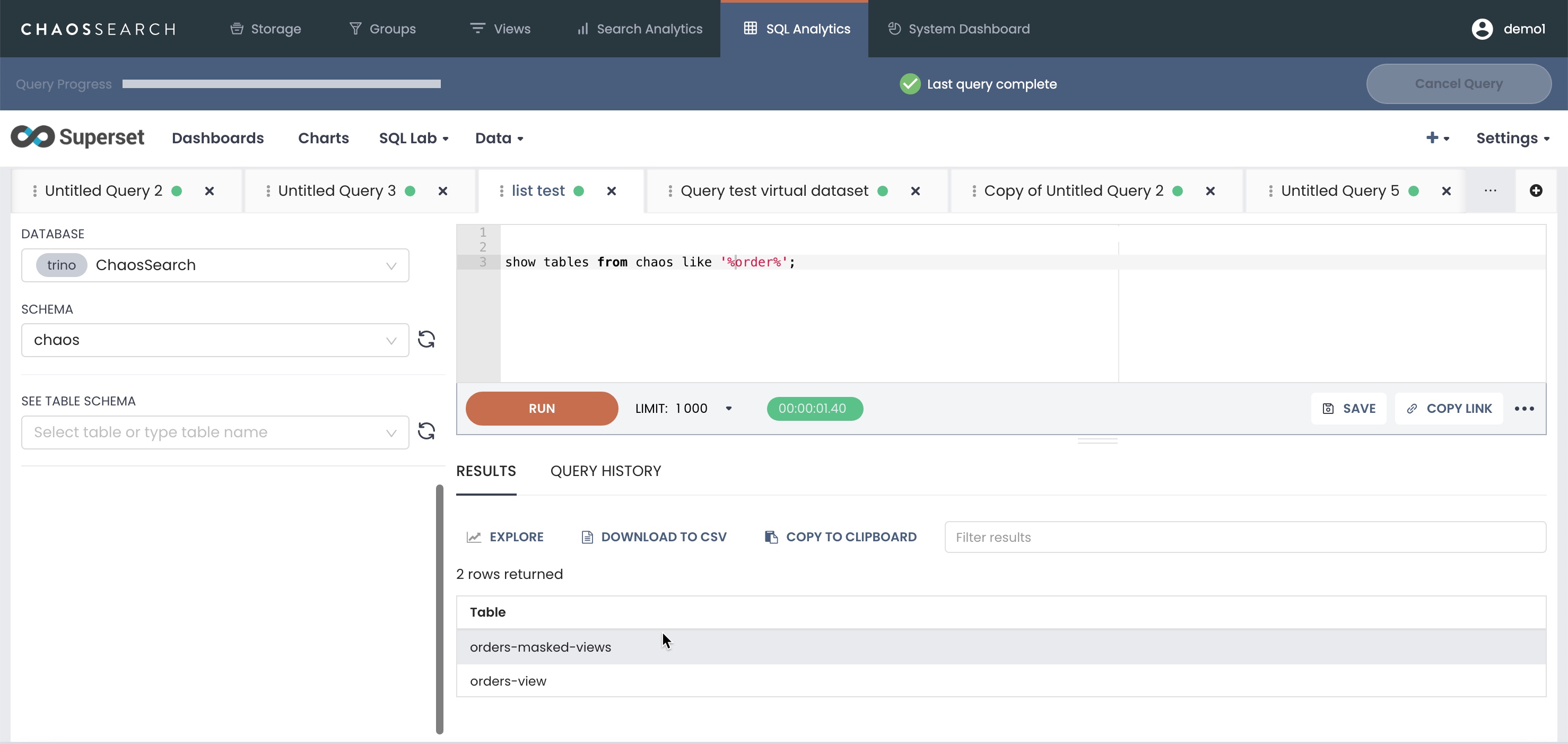Click drag handle on list test tab
The width and height of the screenshot is (1568, 744).
coord(501,191)
